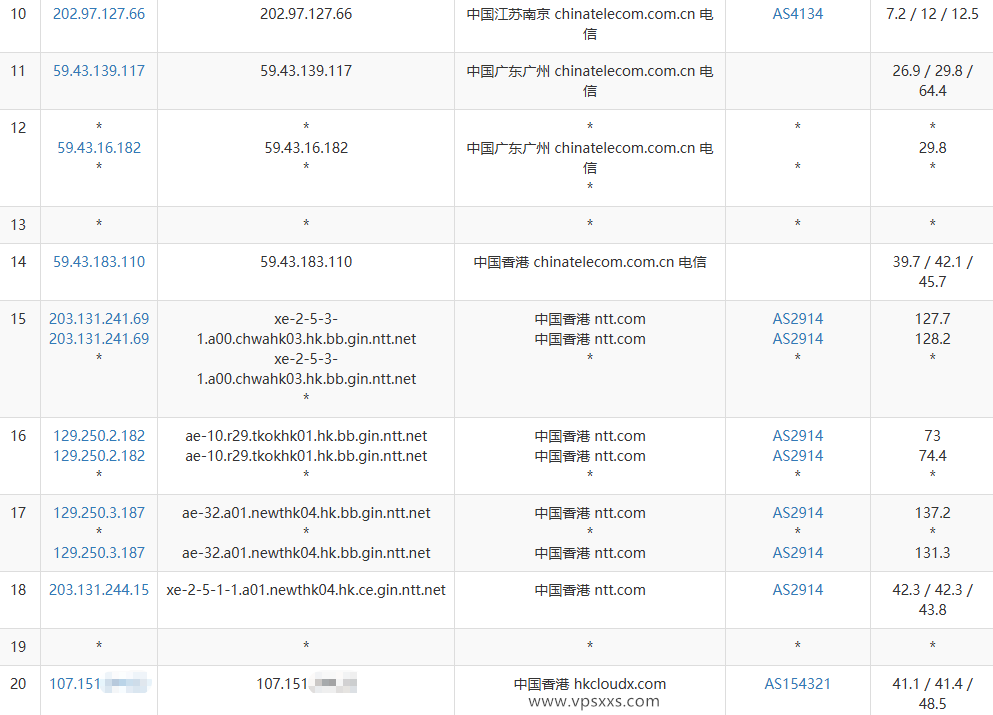Select latency text 42.3 / 42.3 / 43.8
993x715 pixels.
932,600
